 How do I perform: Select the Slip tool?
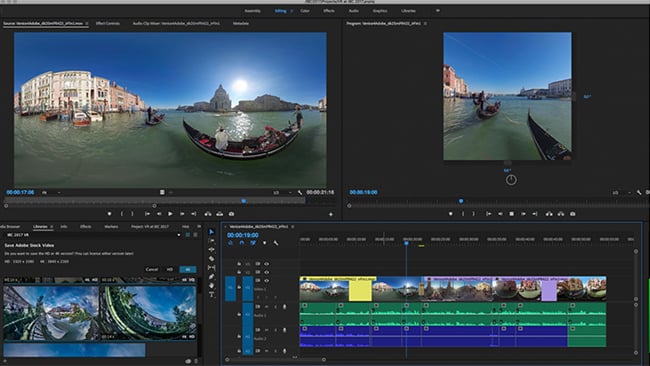211,268
